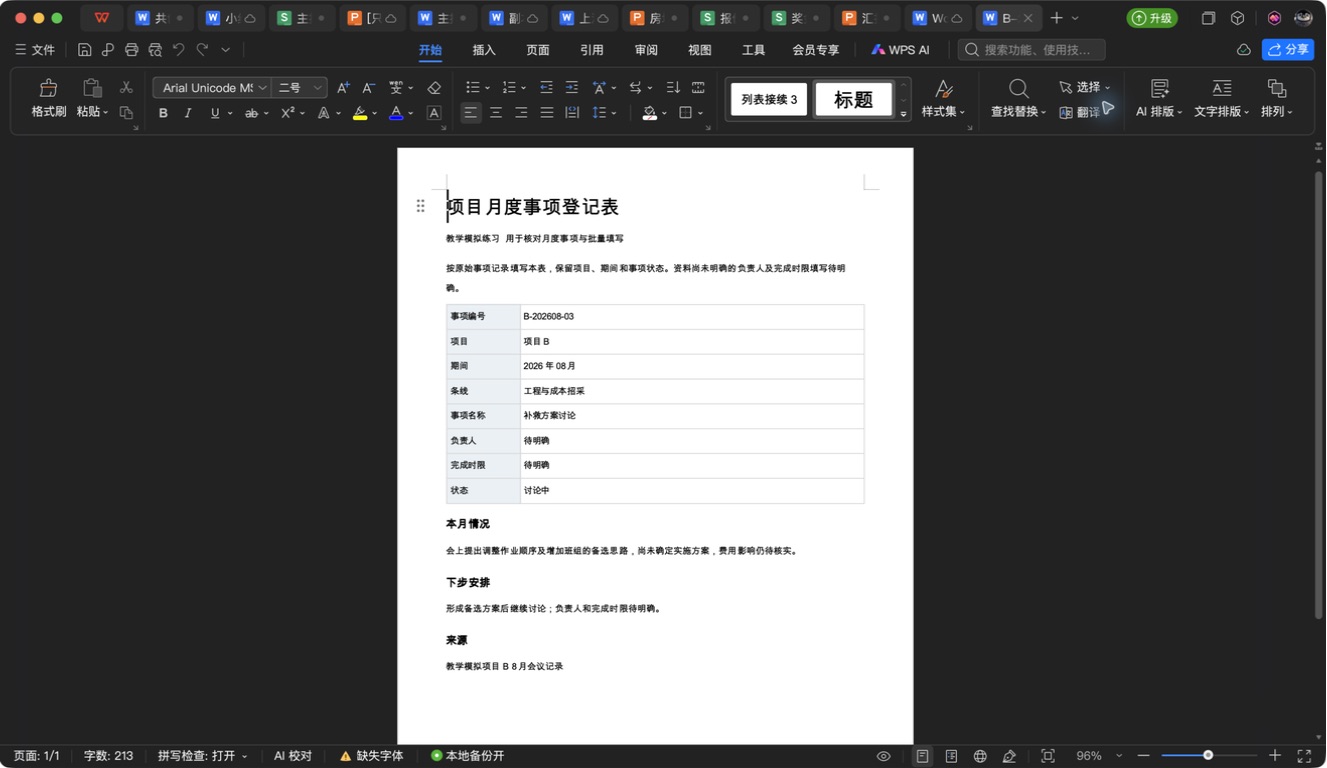The image size is (1327, 768).
Task: Click the save icon in quick toolbar
Action: click(84, 50)
